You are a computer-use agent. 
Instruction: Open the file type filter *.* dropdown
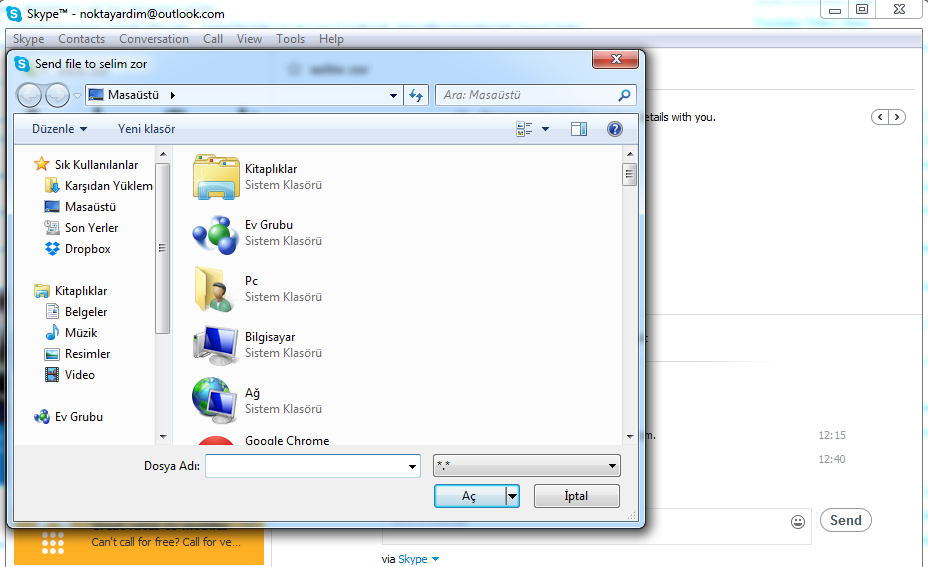[527, 466]
